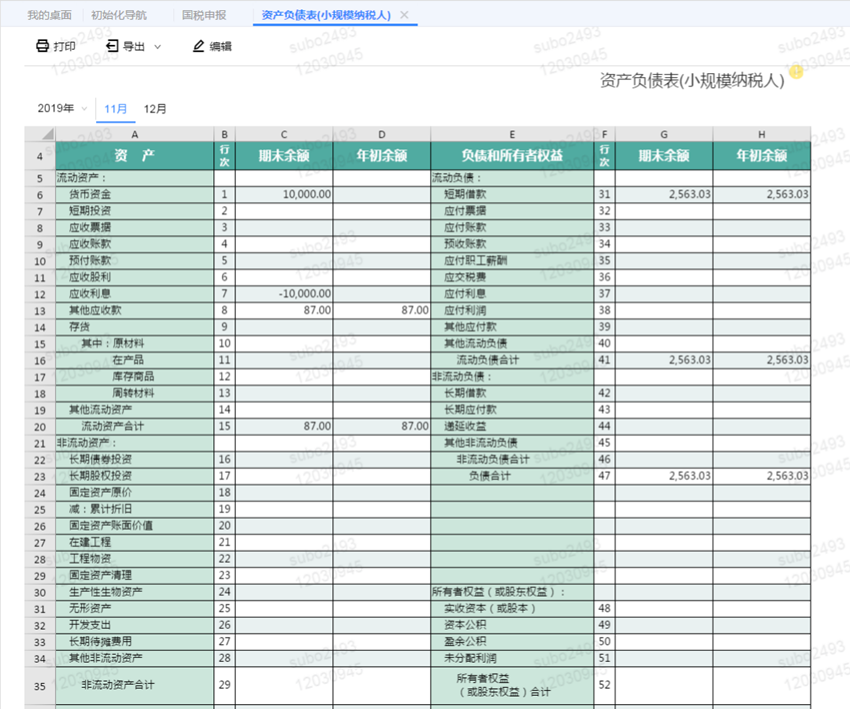Click the 其他应收款 cell
Viewport: 850px width, 709px height.
click(x=134, y=311)
